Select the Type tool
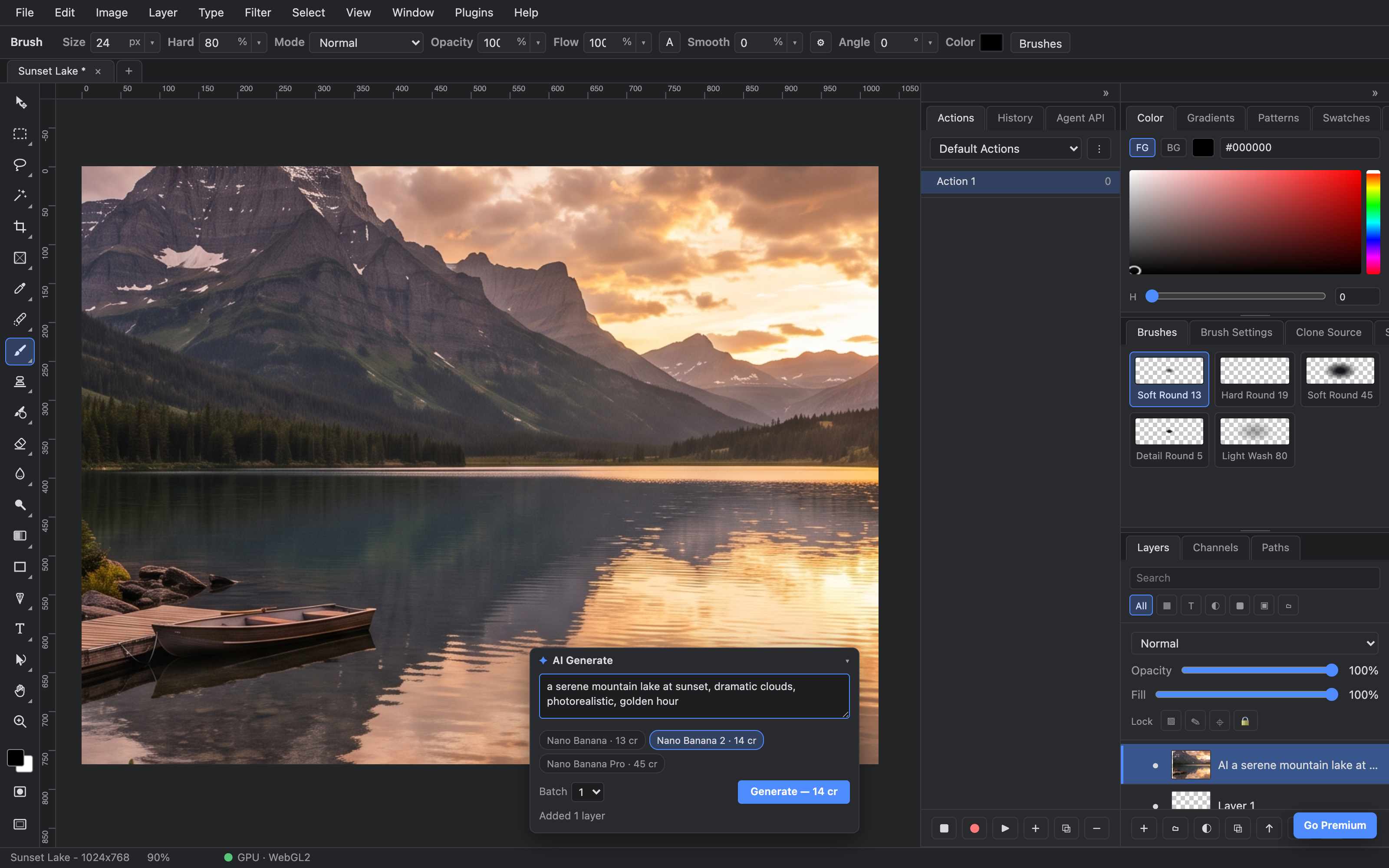Screen dimensions: 1389x868 coord(20,628)
